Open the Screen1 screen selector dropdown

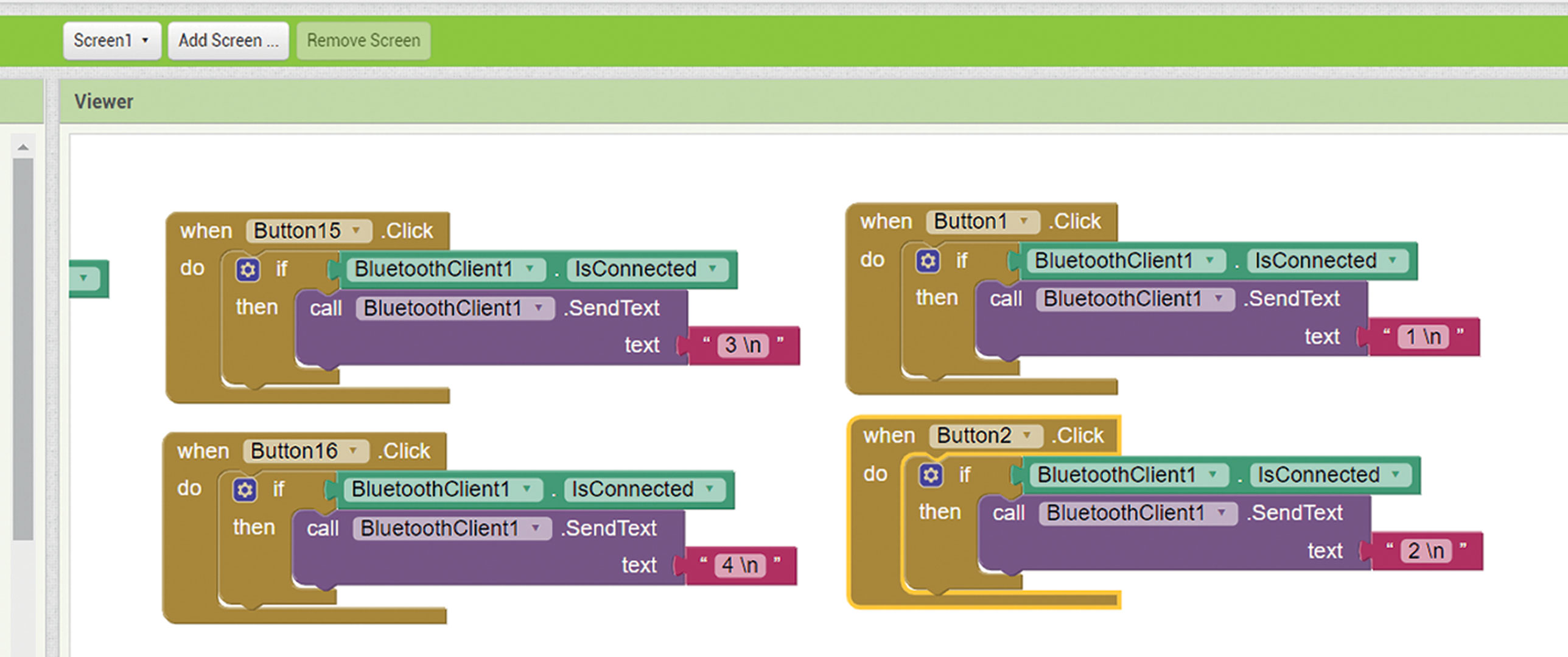coord(111,41)
